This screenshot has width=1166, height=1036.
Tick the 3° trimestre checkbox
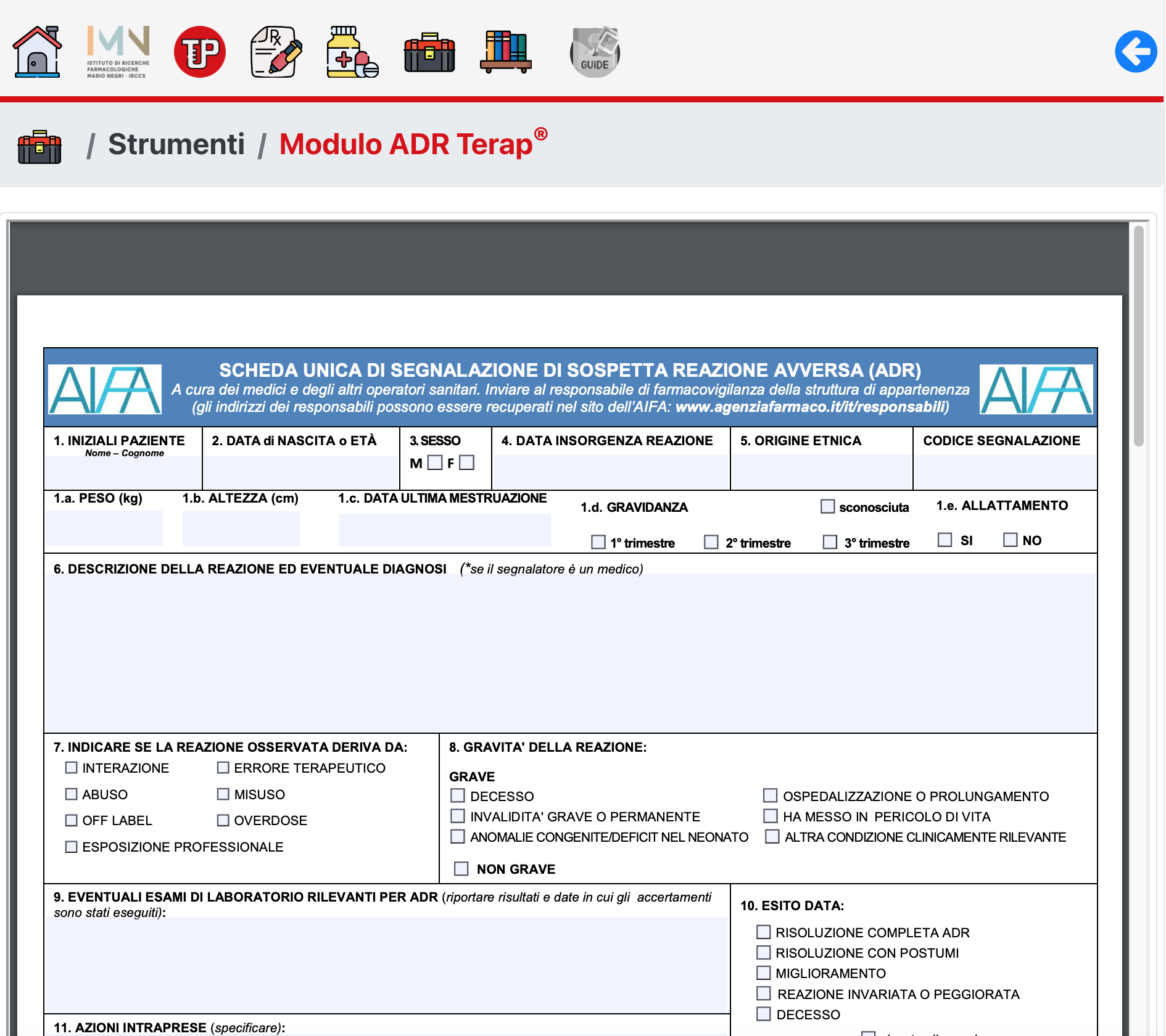pos(830,542)
